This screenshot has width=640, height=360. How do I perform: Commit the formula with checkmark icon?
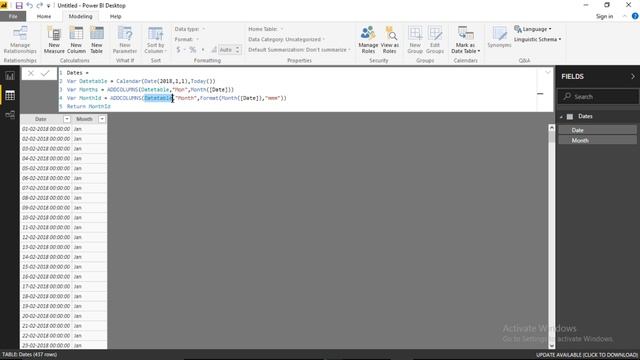tap(45, 73)
